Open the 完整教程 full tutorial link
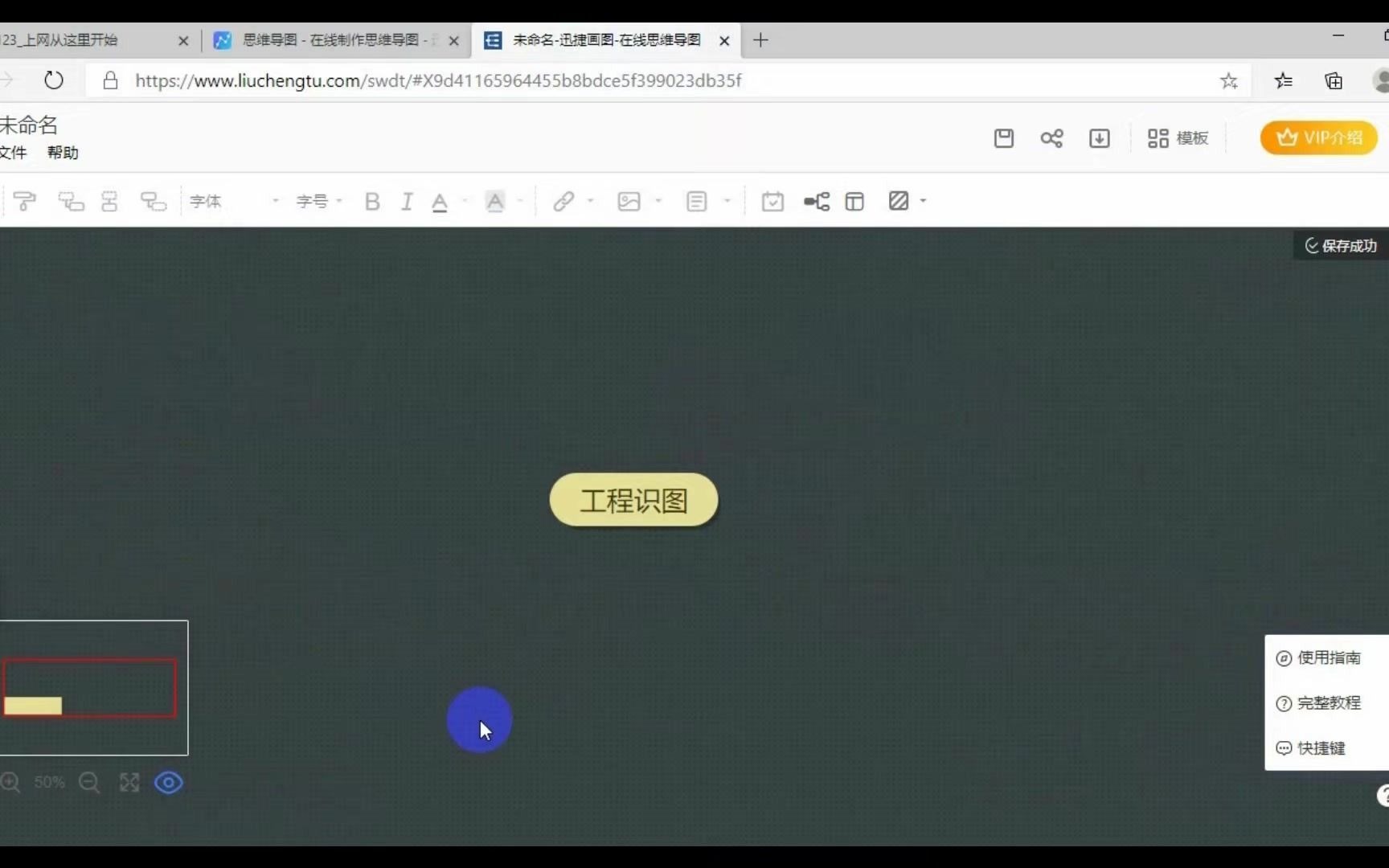1389x868 pixels. [x=1318, y=702]
